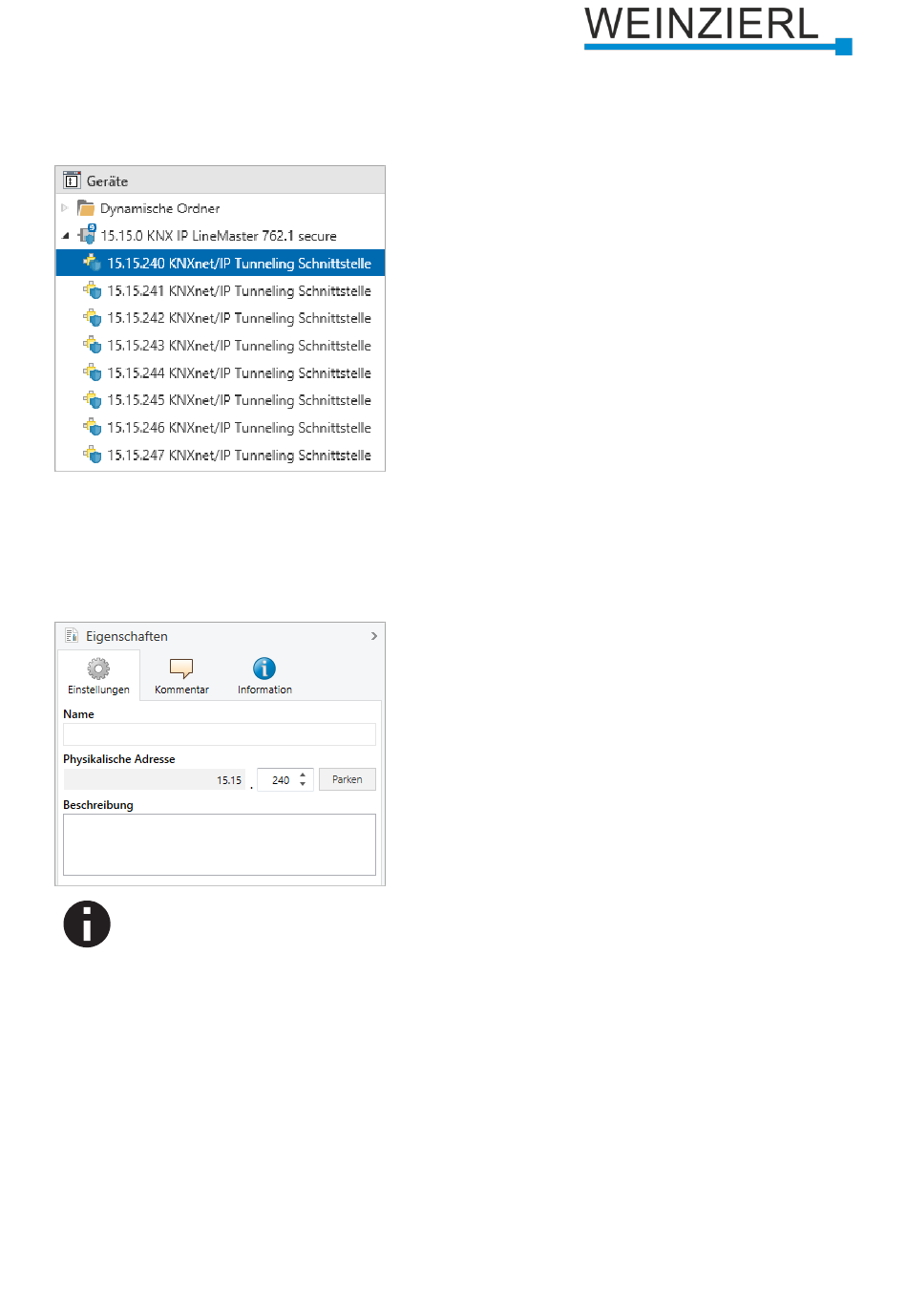Image resolution: width=907 pixels, height=1316 pixels.
Task: Select the 15.15.243 Tunneling Schnittstelle row
Action: point(221,346)
